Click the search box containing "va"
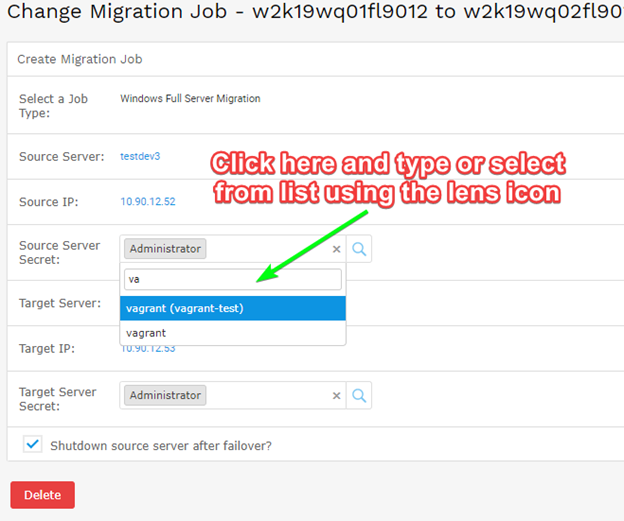 coord(232,279)
